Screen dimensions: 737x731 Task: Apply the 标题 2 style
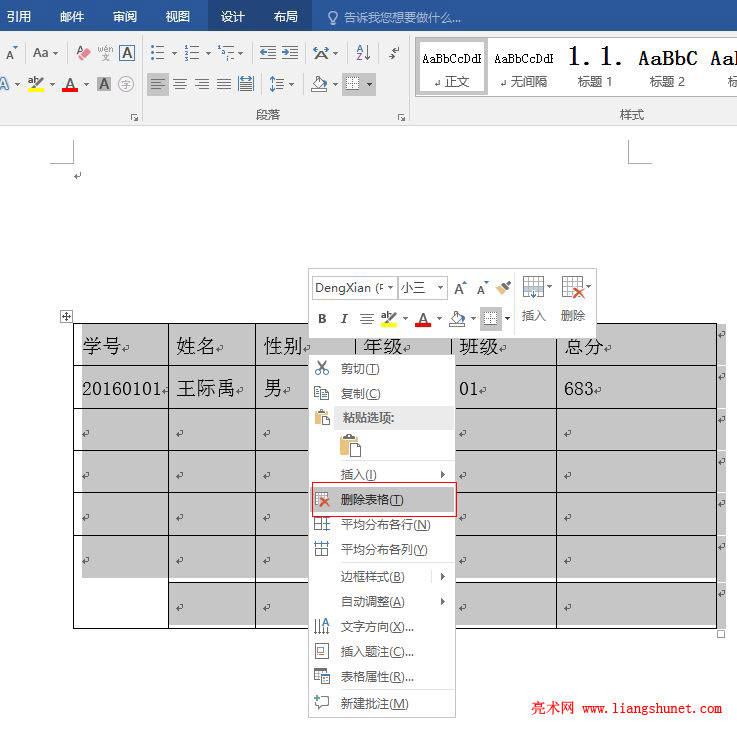pyautogui.click(x=667, y=68)
